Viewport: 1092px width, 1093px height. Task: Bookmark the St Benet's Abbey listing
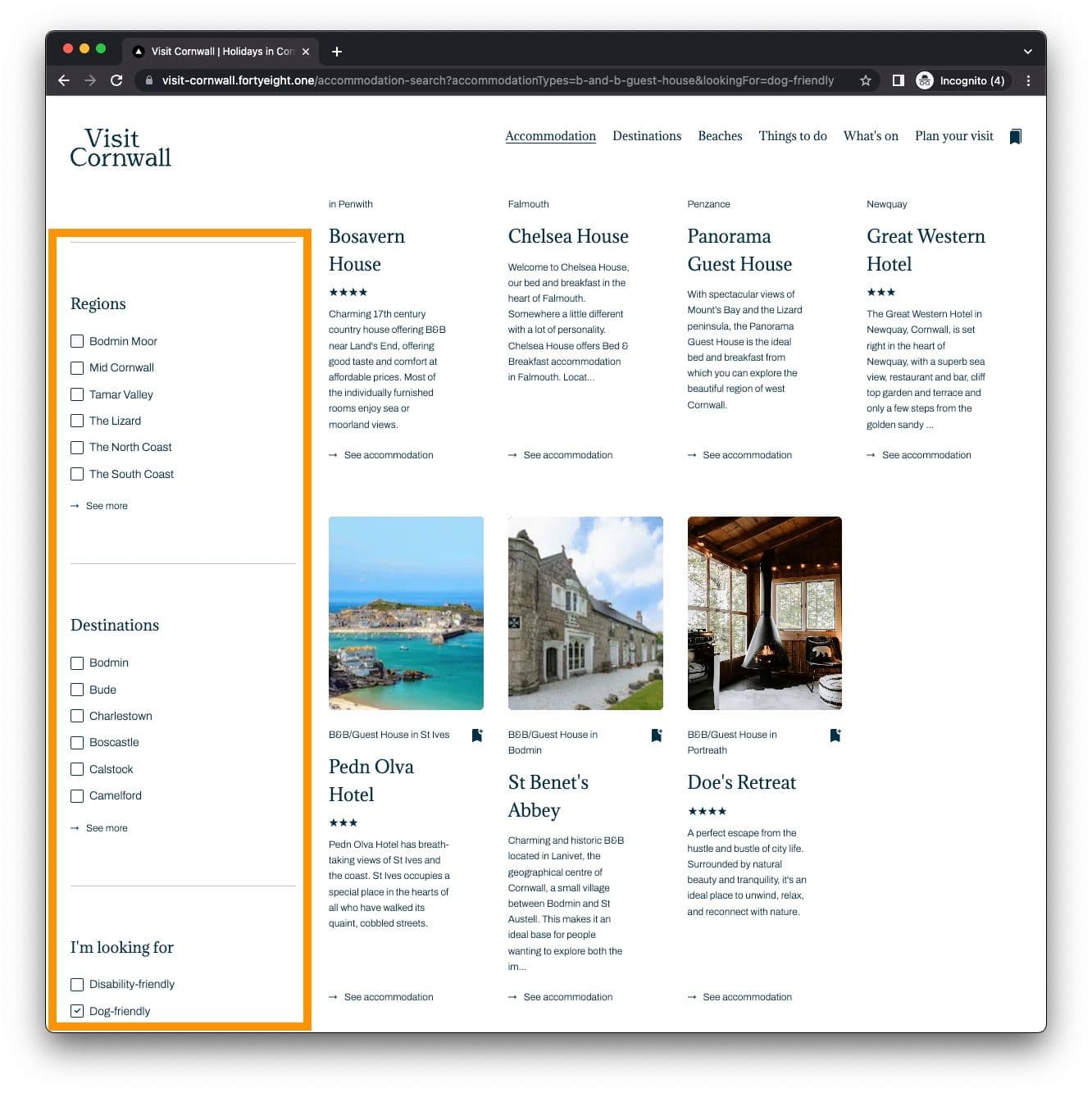(x=656, y=735)
